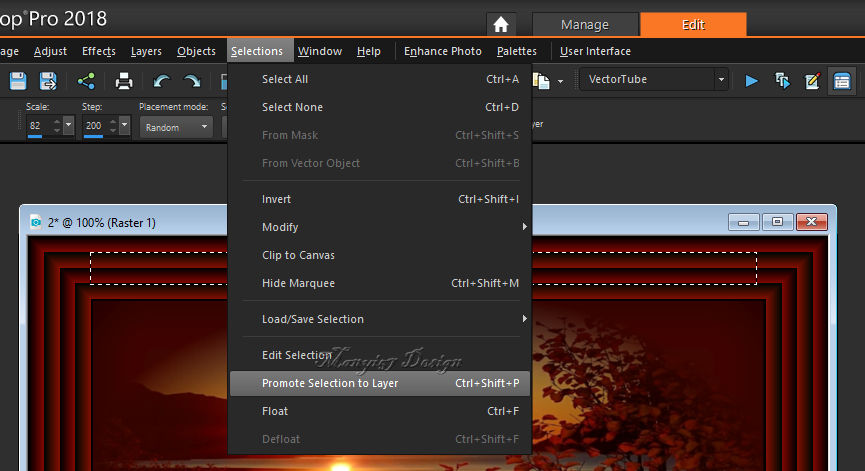Choose Select All from the menu
The image size is (865, 471).
[x=380, y=79]
